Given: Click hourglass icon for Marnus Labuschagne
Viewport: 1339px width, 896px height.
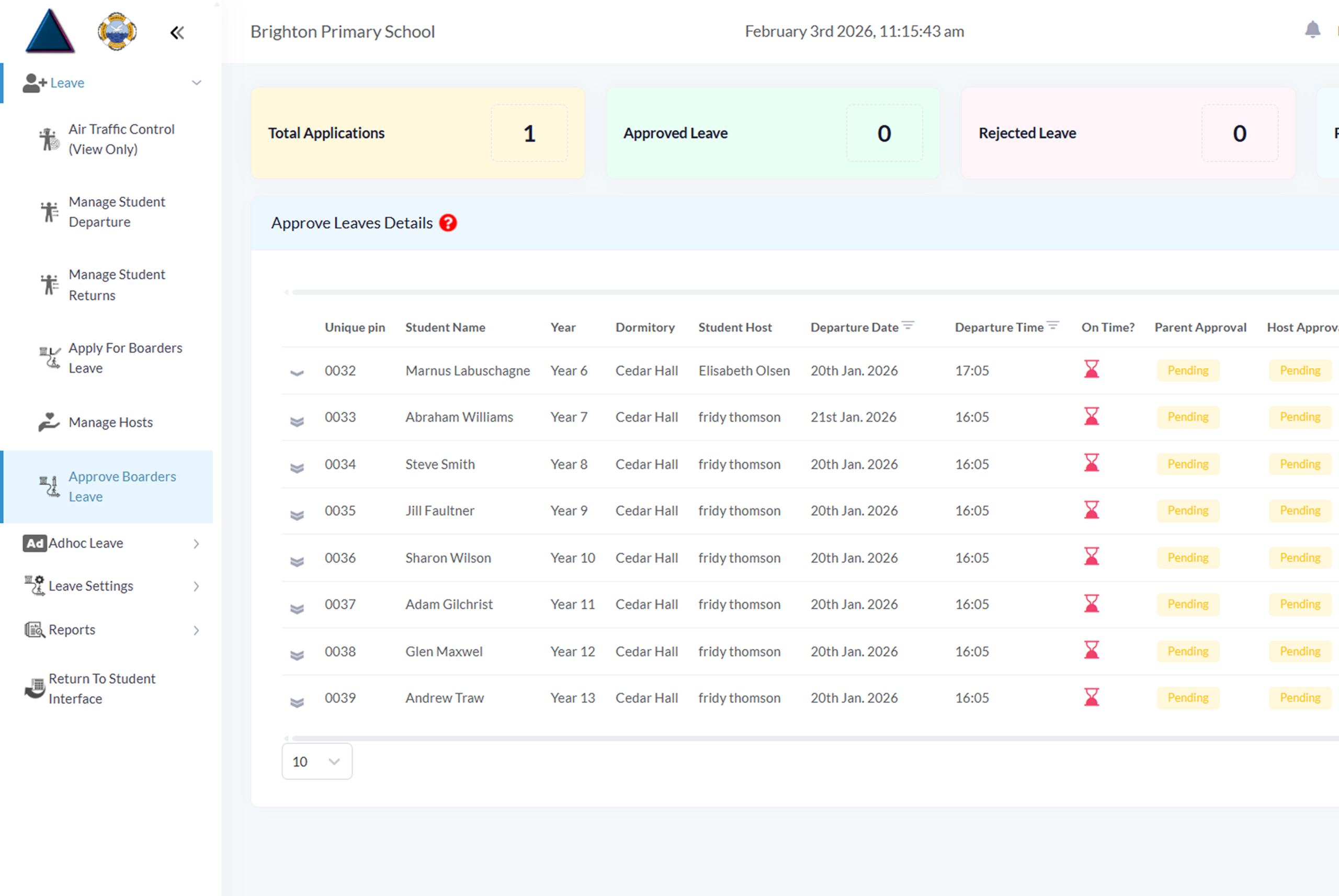Looking at the screenshot, I should pyautogui.click(x=1091, y=370).
